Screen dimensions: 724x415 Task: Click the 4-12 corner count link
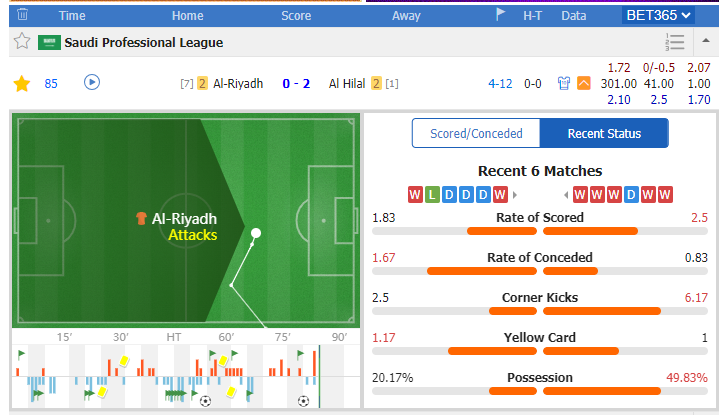pos(500,84)
